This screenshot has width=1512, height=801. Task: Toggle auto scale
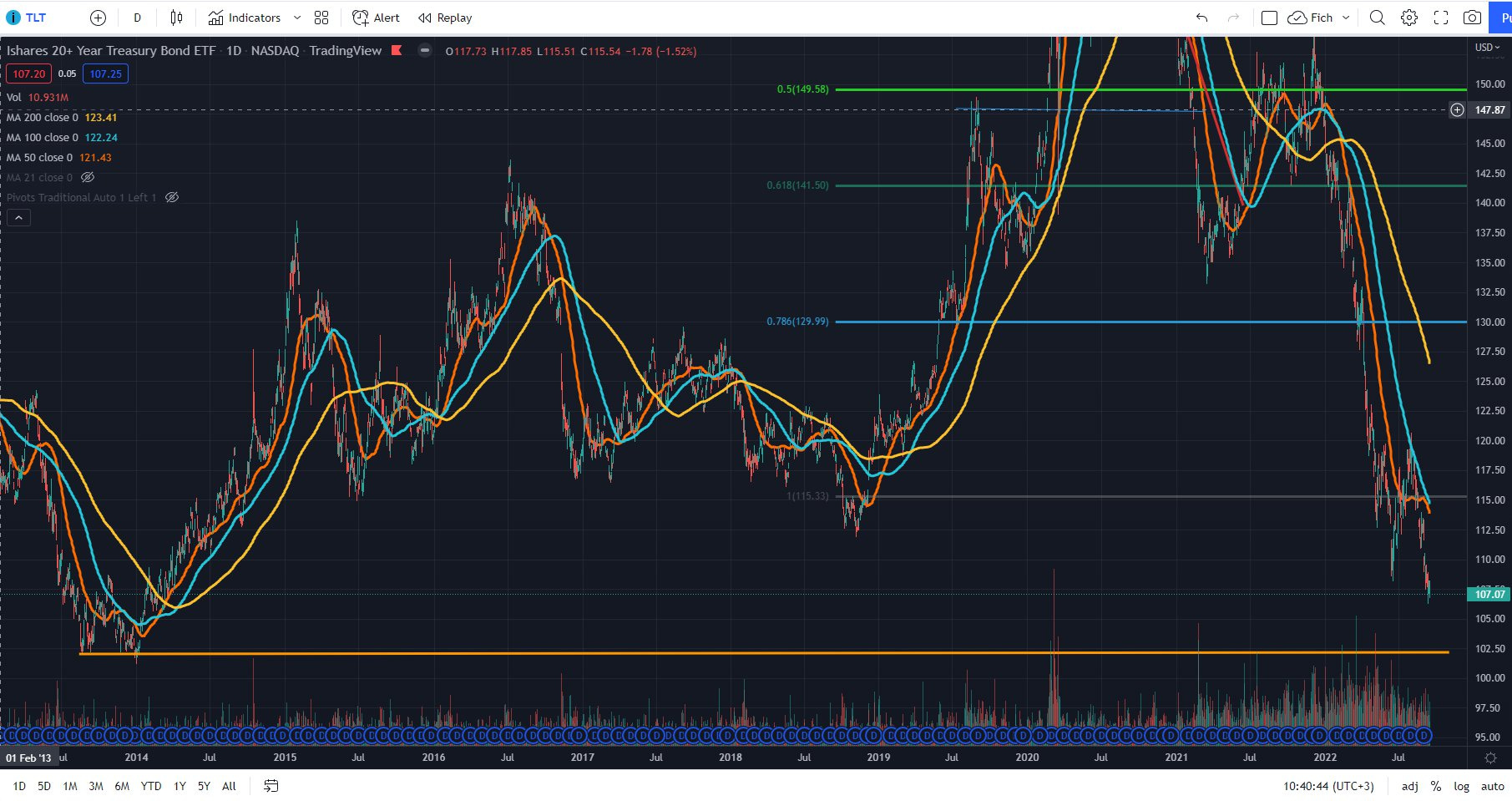coord(1492,786)
